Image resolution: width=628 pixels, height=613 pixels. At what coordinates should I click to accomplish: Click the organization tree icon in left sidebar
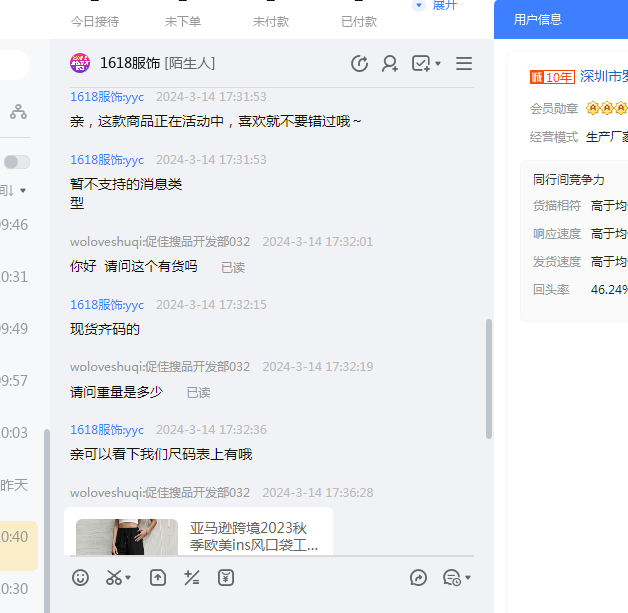coord(18,112)
